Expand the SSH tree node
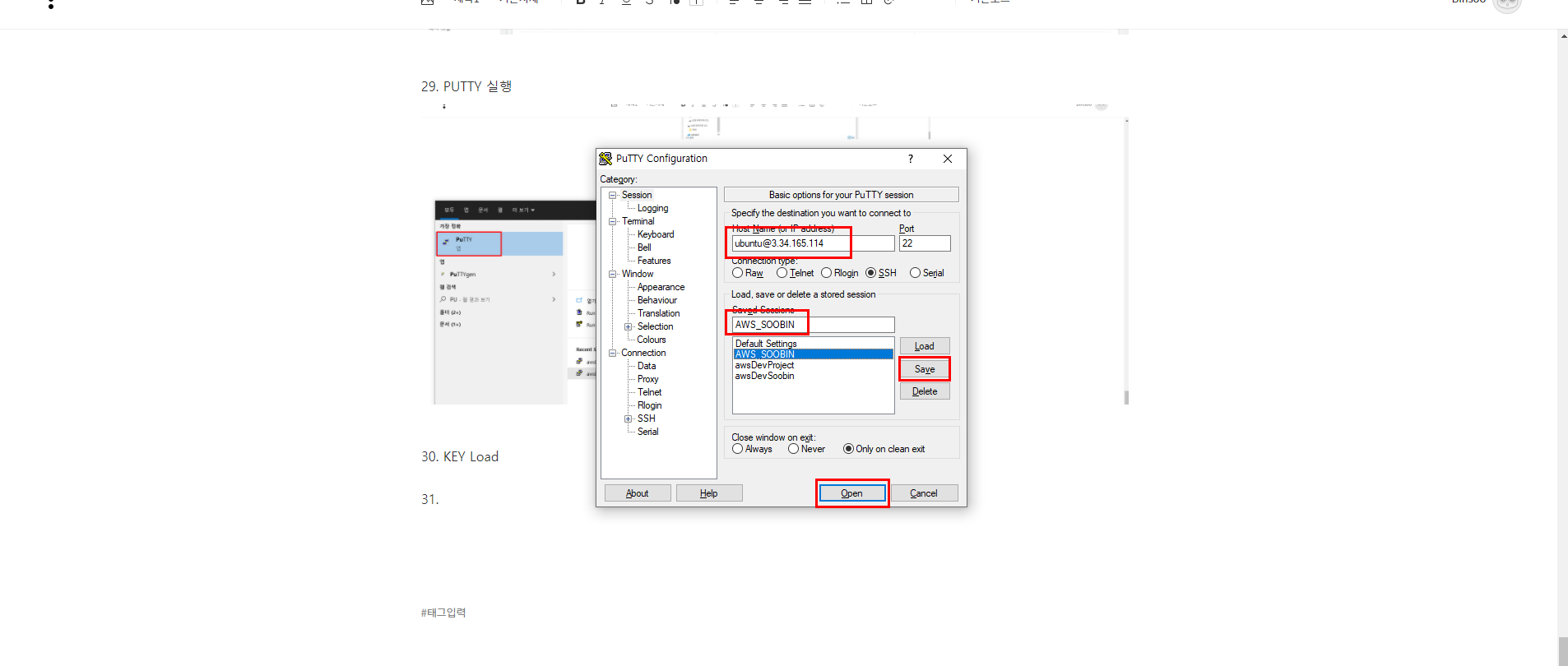Viewport: 1568px width, 666px height. pyautogui.click(x=628, y=419)
